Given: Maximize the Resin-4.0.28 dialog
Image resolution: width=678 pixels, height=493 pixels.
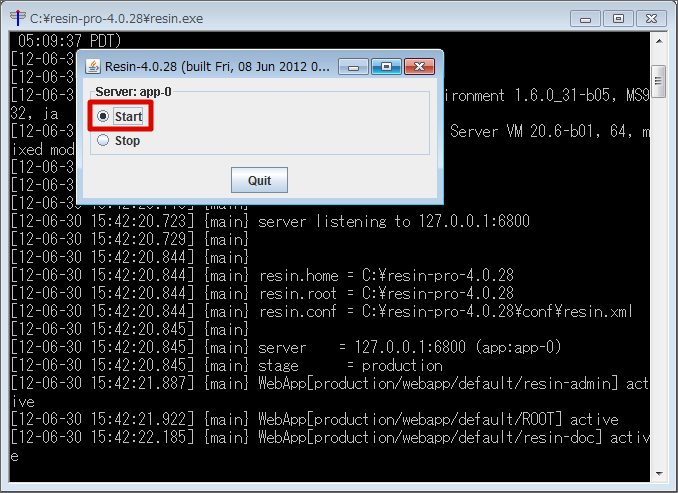Looking at the screenshot, I should point(386,67).
